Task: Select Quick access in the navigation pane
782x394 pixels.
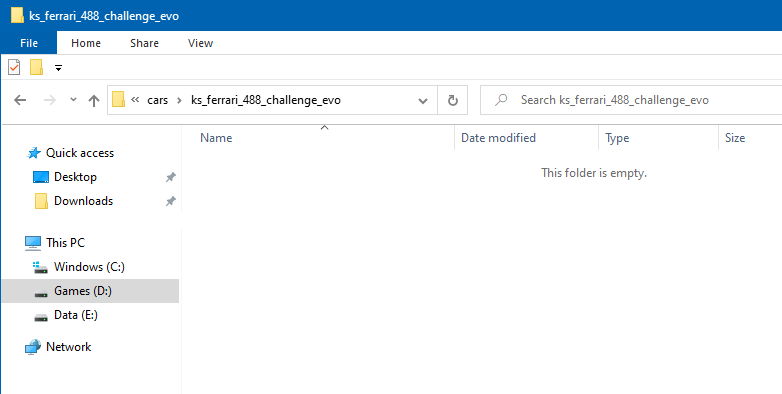Action: [x=80, y=153]
